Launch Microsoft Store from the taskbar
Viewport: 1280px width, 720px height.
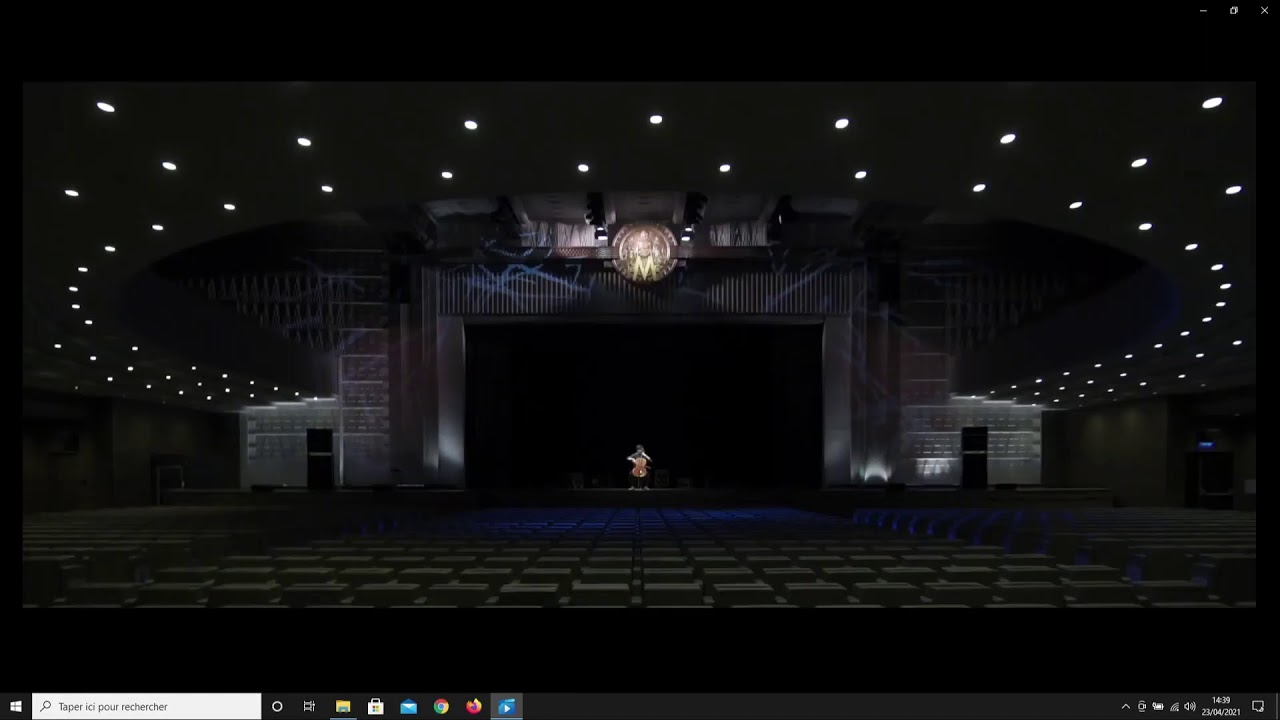click(376, 706)
